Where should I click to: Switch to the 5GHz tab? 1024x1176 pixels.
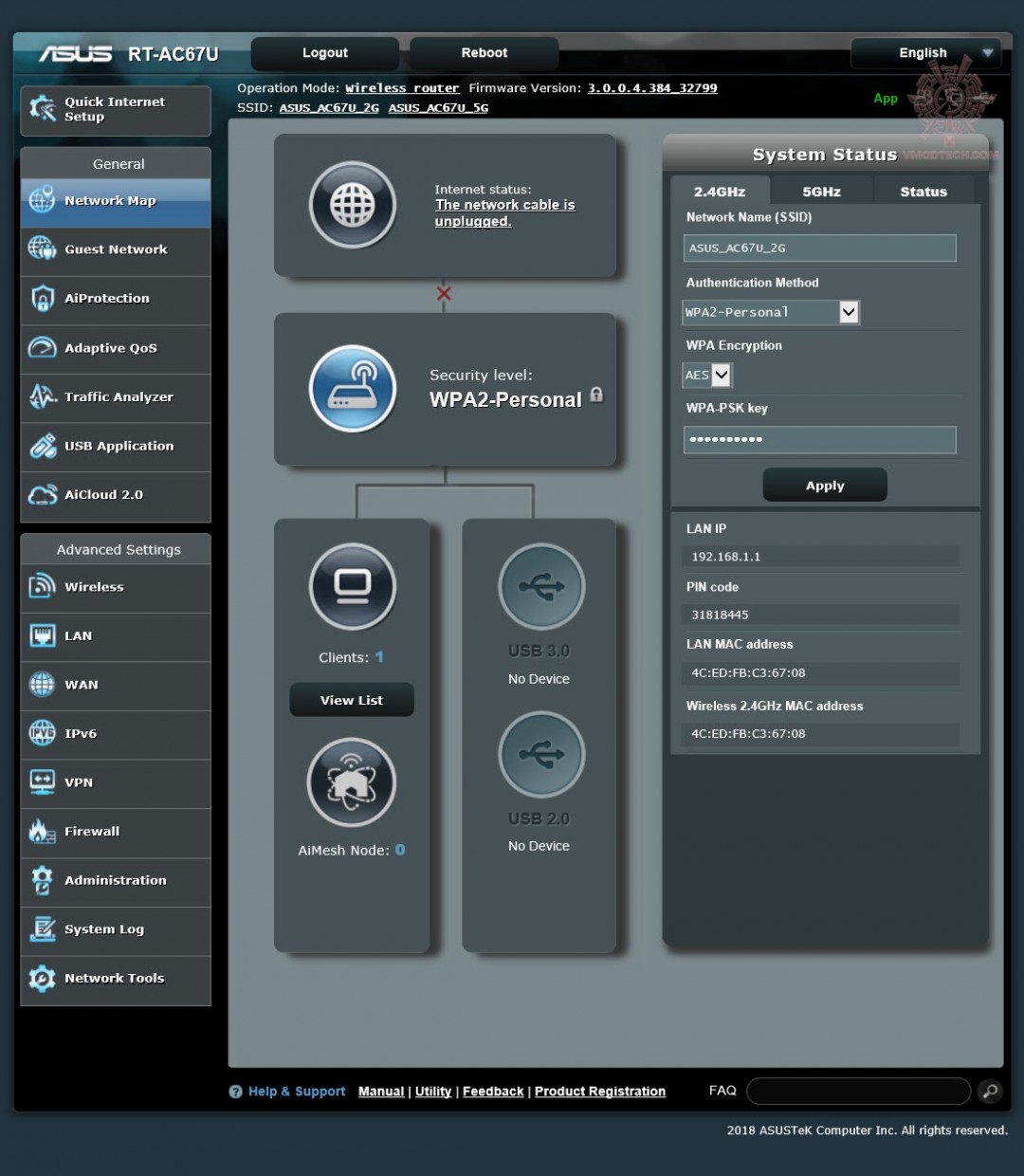click(821, 192)
